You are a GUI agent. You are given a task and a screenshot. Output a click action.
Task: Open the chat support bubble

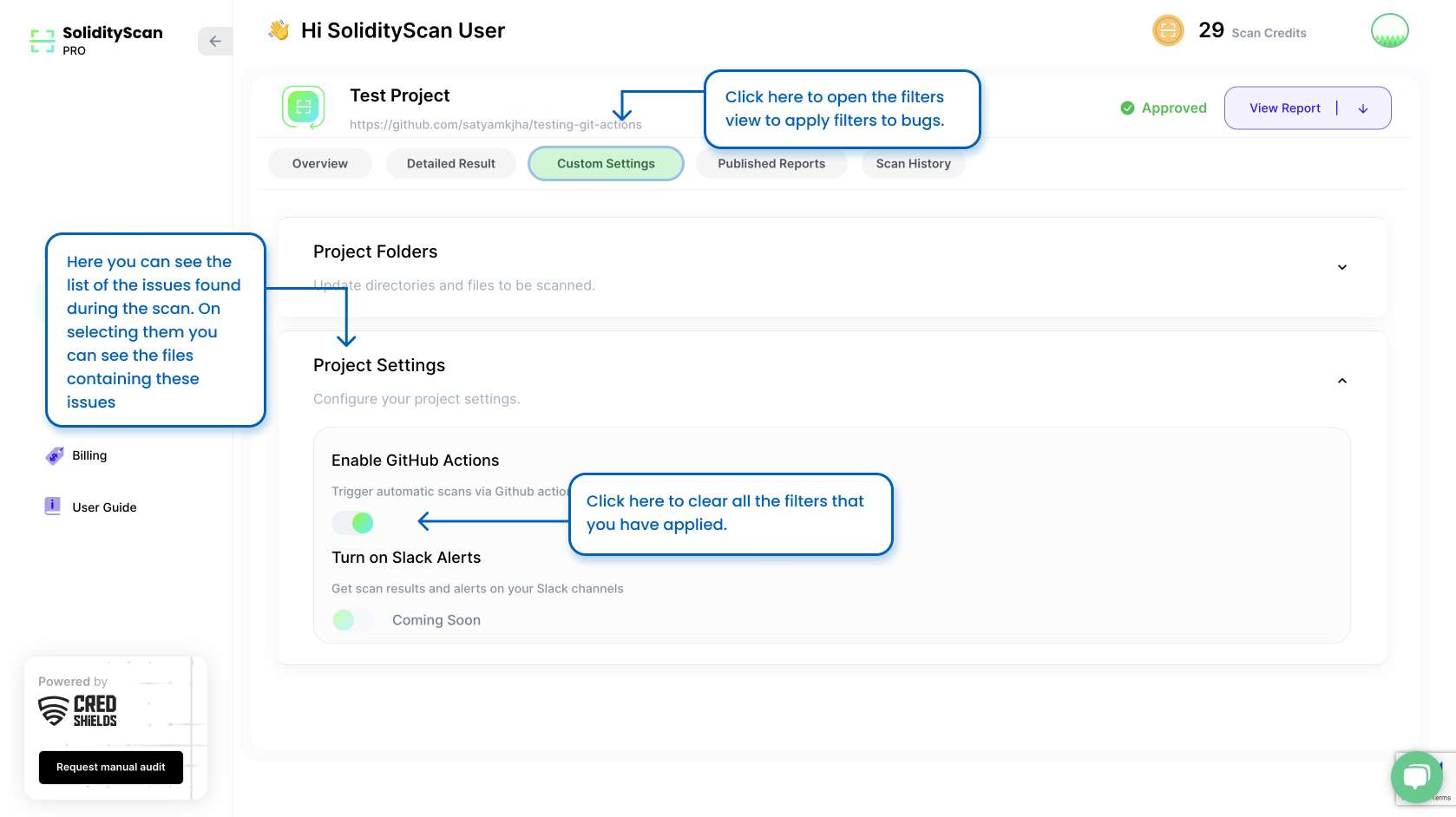(x=1416, y=776)
